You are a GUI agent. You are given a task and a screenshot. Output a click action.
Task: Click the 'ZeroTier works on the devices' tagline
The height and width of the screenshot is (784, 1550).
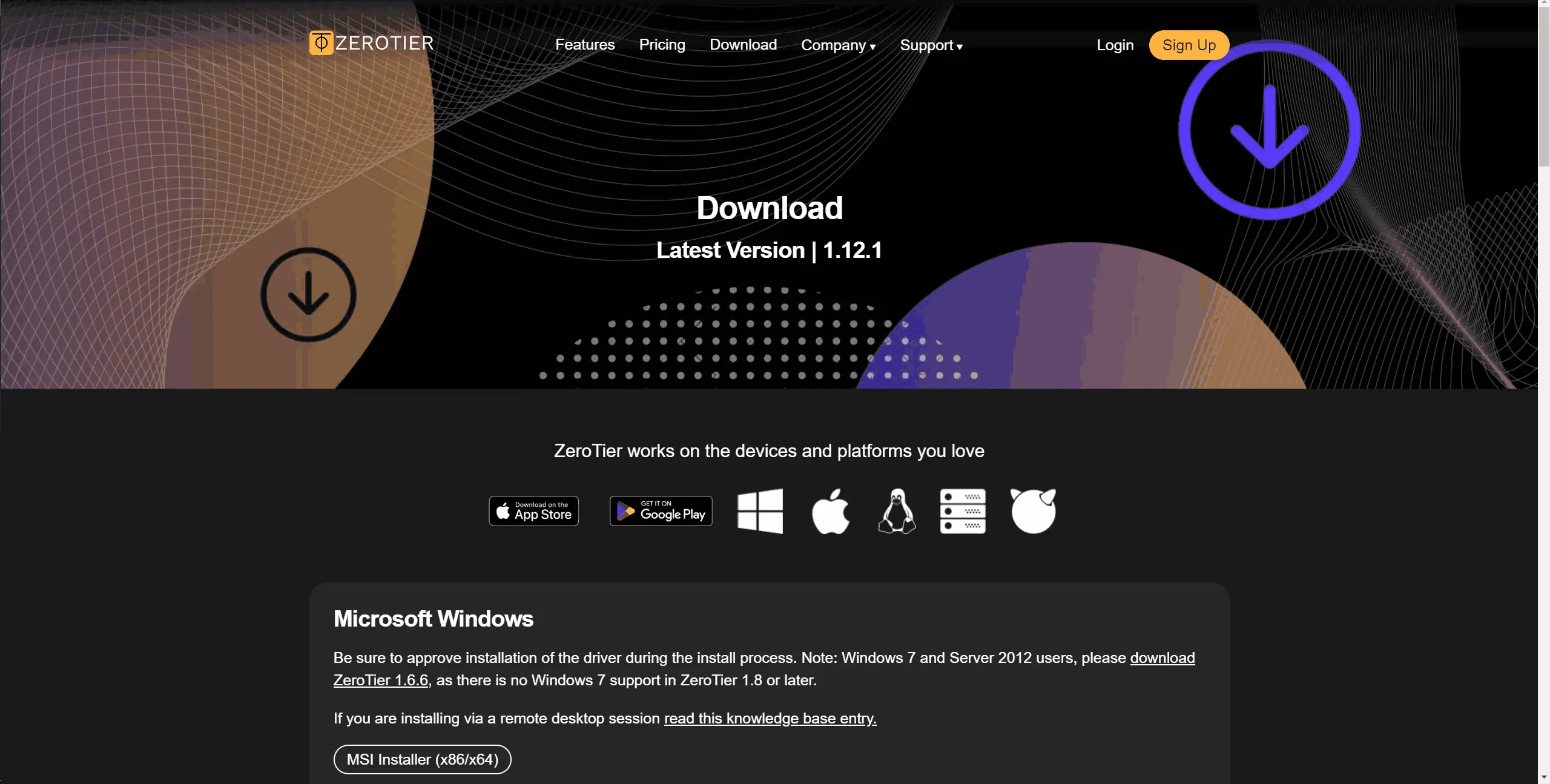coord(769,451)
